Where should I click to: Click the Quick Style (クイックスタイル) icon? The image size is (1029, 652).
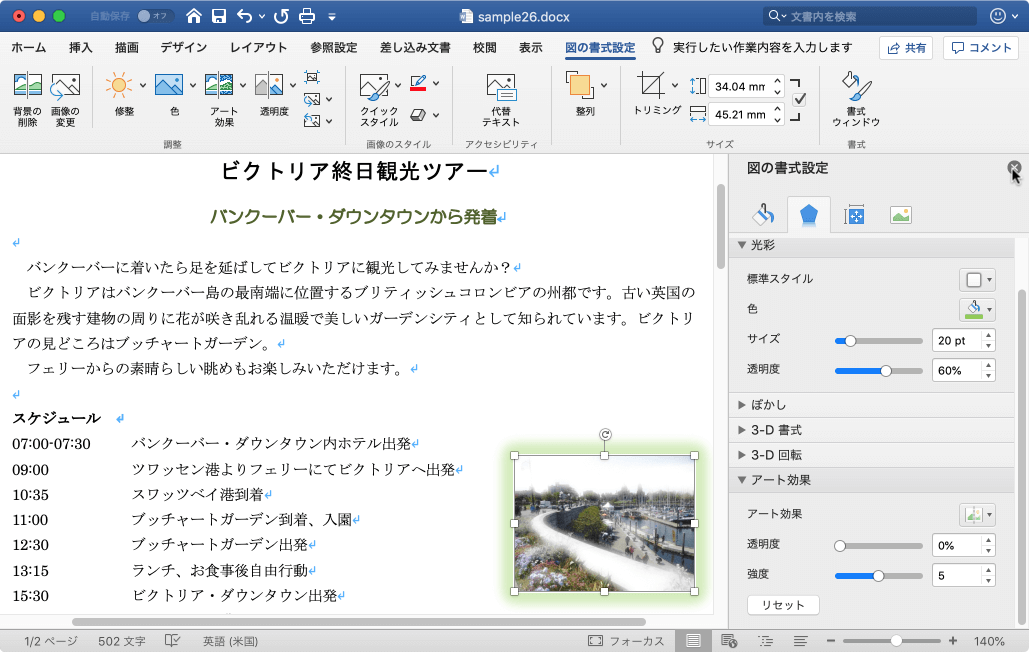(374, 87)
